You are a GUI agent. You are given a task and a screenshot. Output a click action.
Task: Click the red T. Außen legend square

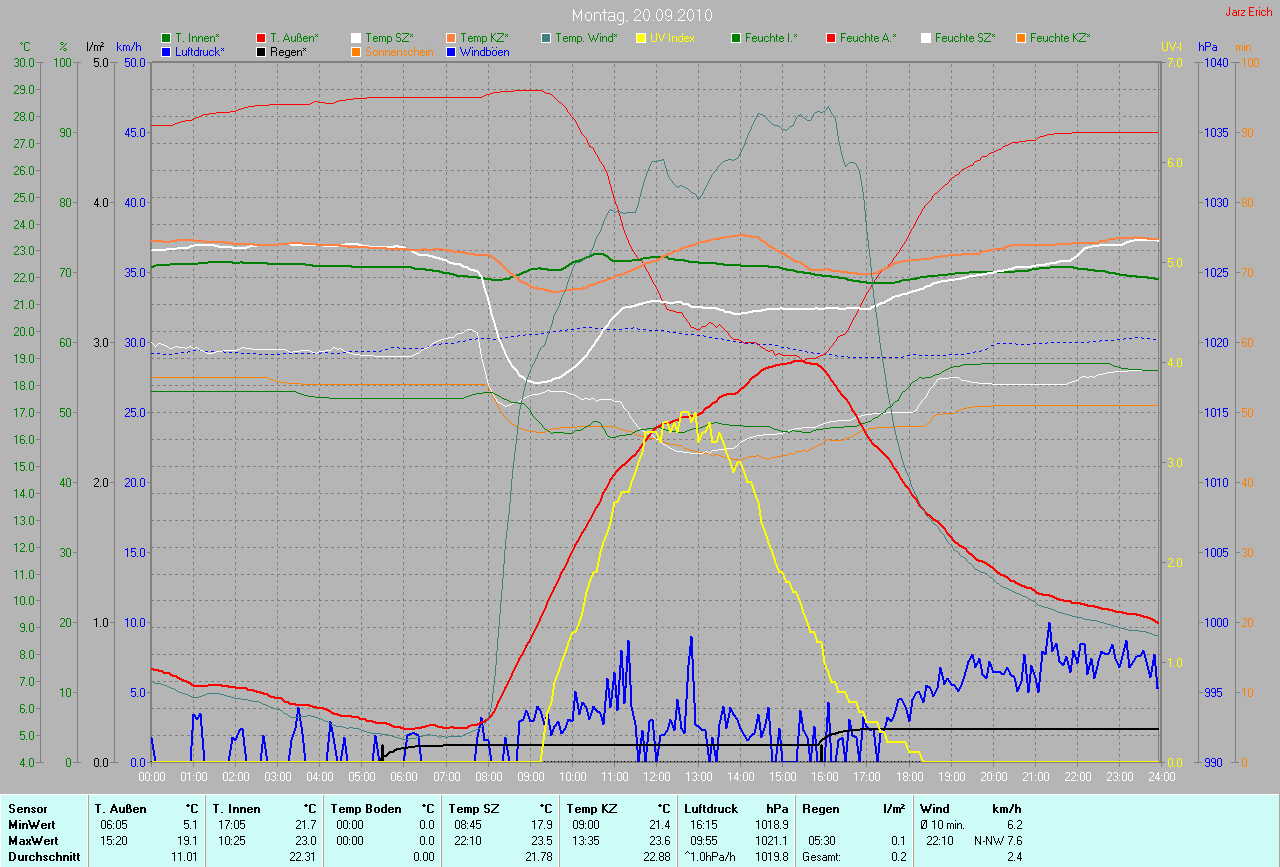point(262,38)
